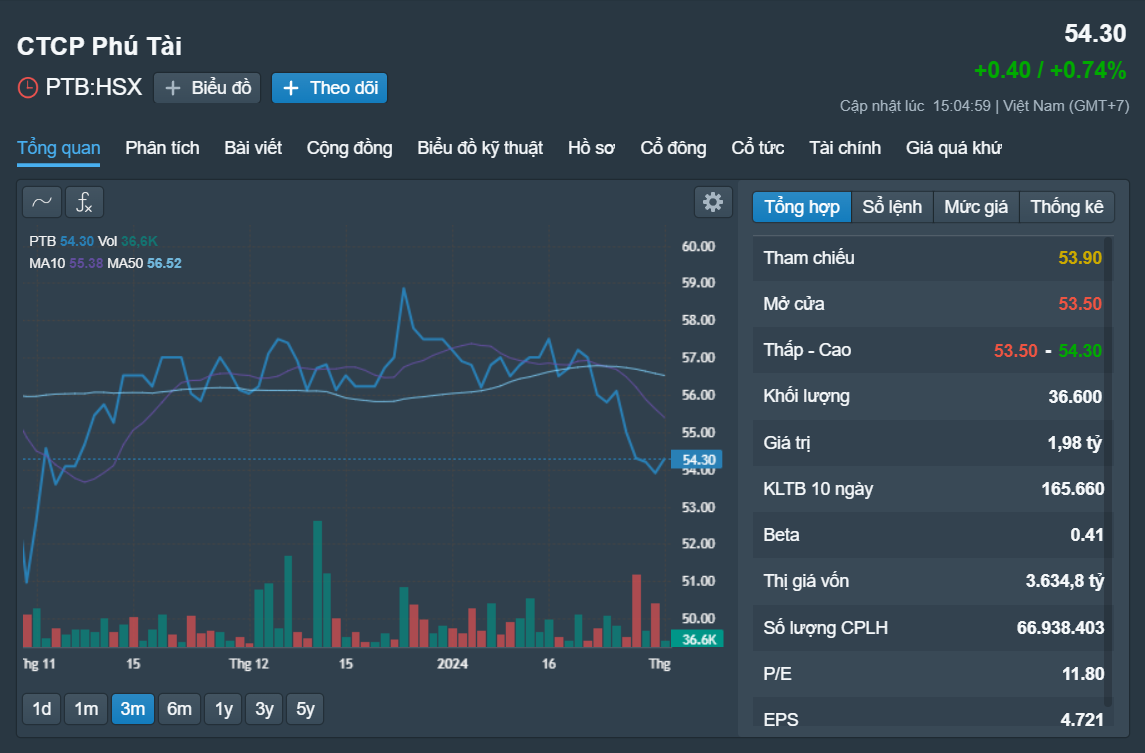Open the Biểu đồ kỹ thuật tab
Screen dimensions: 1145x753
pyautogui.click(x=480, y=148)
